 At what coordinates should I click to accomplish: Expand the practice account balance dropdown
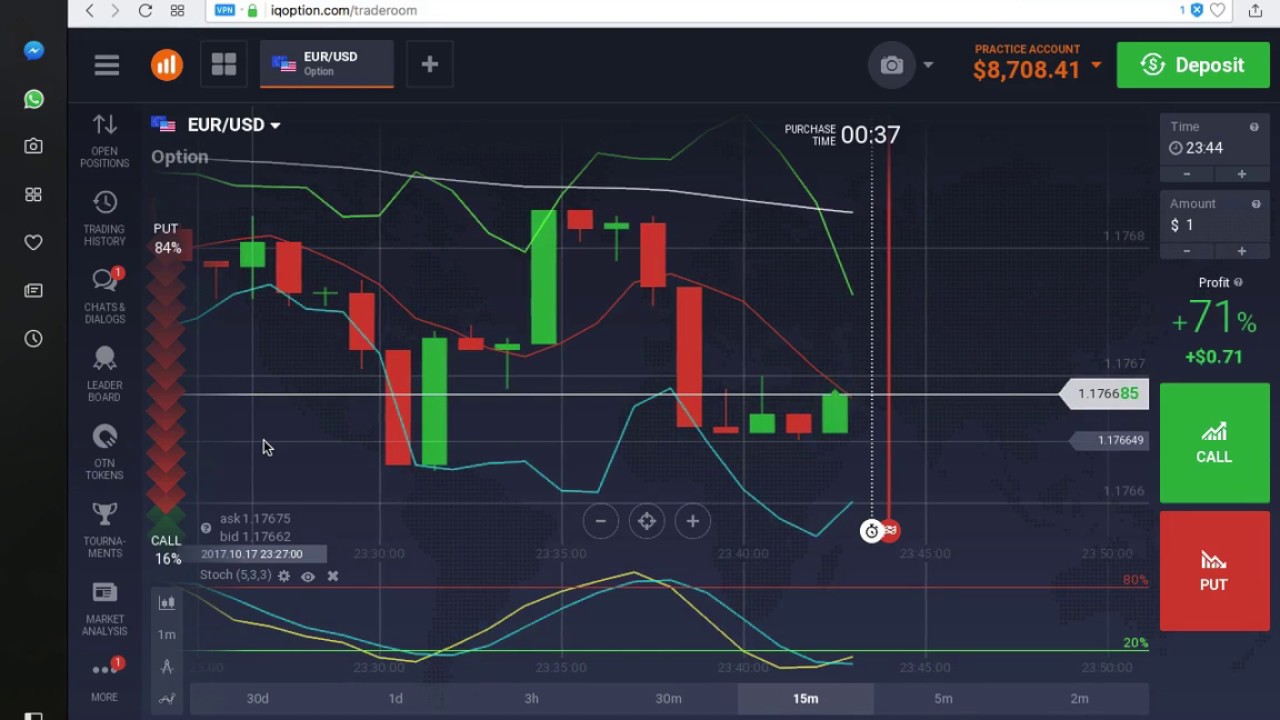(1096, 65)
